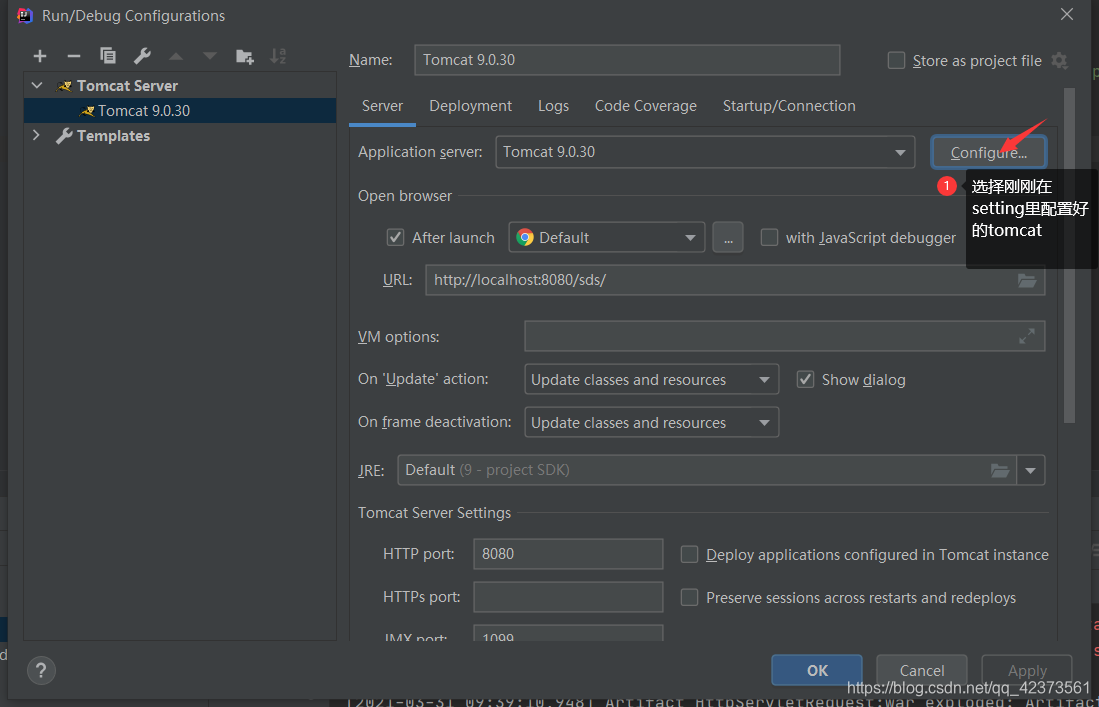Select Tomcat 9.0.30 in configuration tree
Image resolution: width=1099 pixels, height=707 pixels.
179,111
